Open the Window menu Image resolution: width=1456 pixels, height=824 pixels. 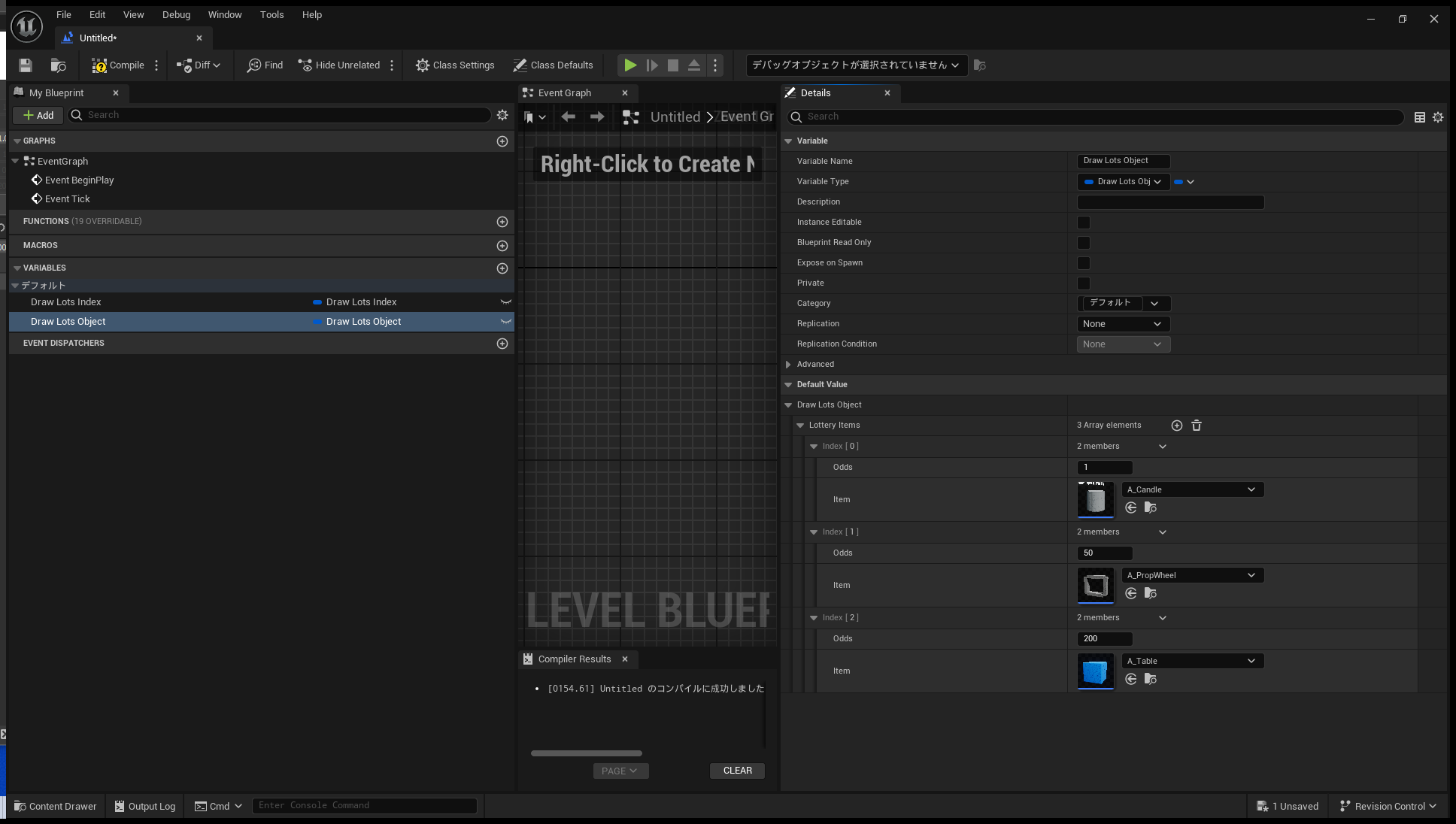(225, 15)
